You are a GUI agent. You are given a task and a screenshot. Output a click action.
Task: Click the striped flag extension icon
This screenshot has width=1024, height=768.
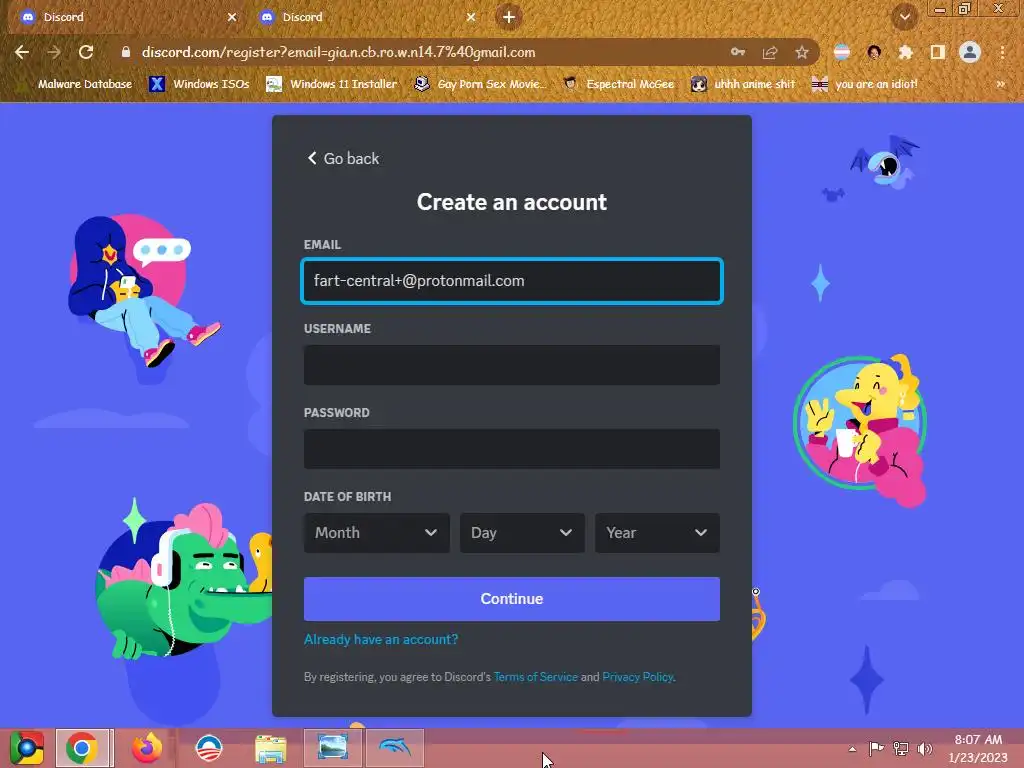point(842,52)
